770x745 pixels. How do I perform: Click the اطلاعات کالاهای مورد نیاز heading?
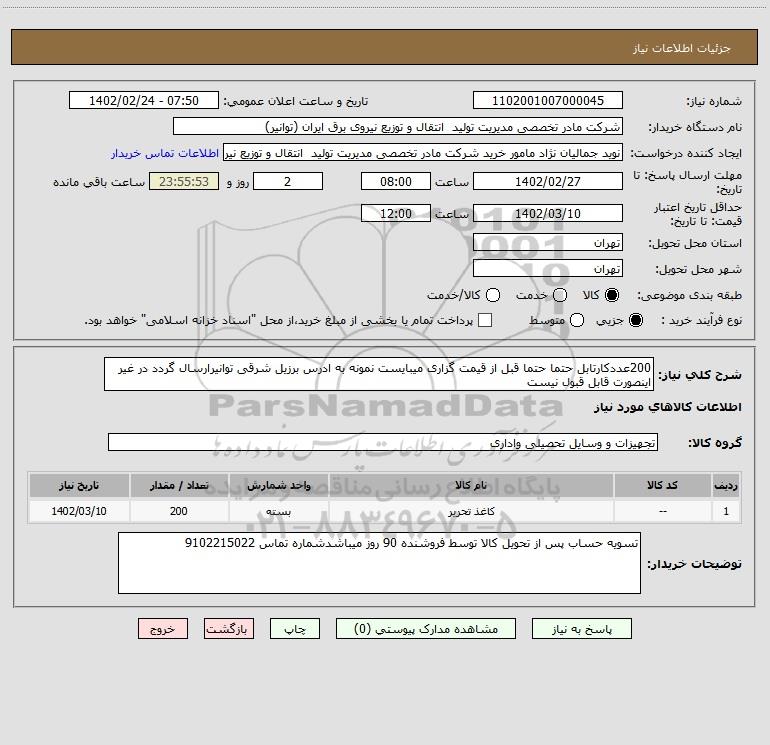tap(667, 407)
